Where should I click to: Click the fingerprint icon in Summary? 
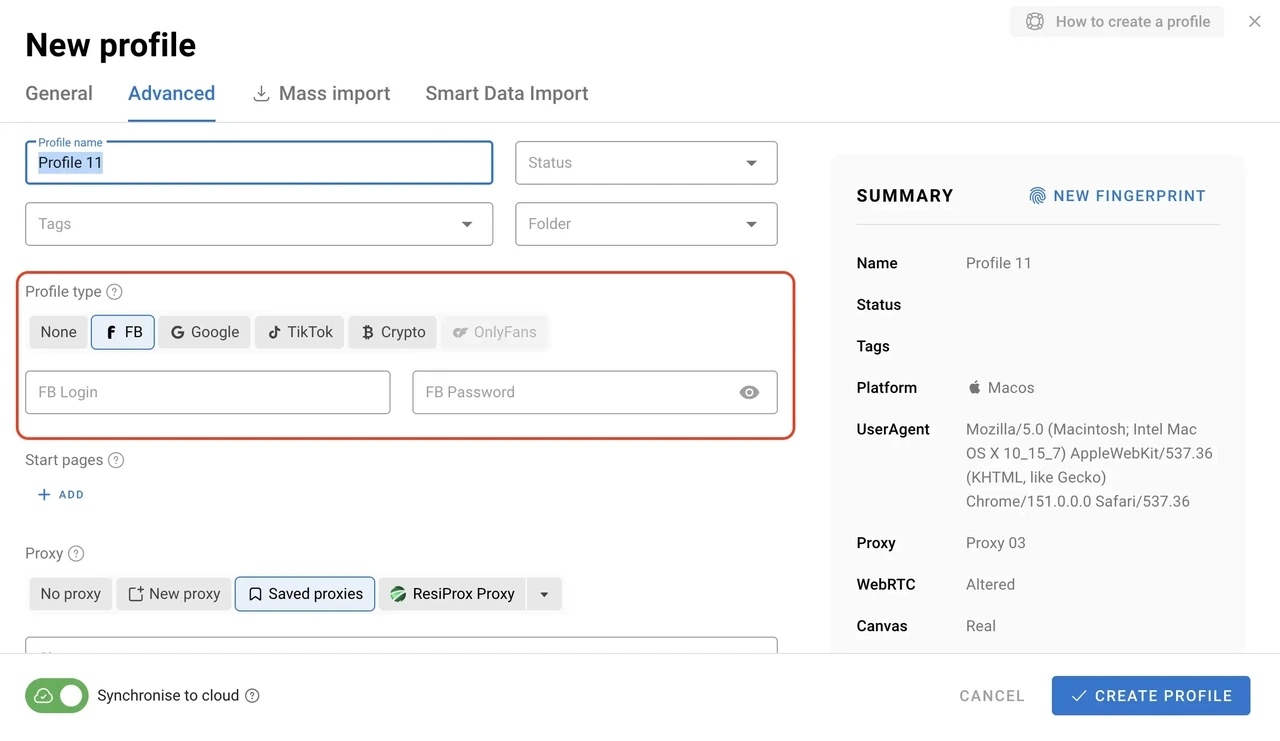click(x=1038, y=196)
